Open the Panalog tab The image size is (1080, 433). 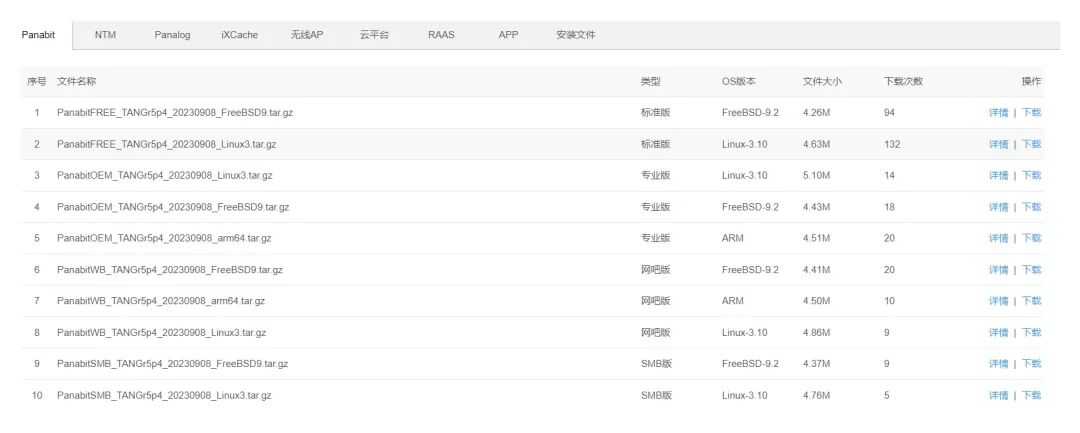coord(172,35)
